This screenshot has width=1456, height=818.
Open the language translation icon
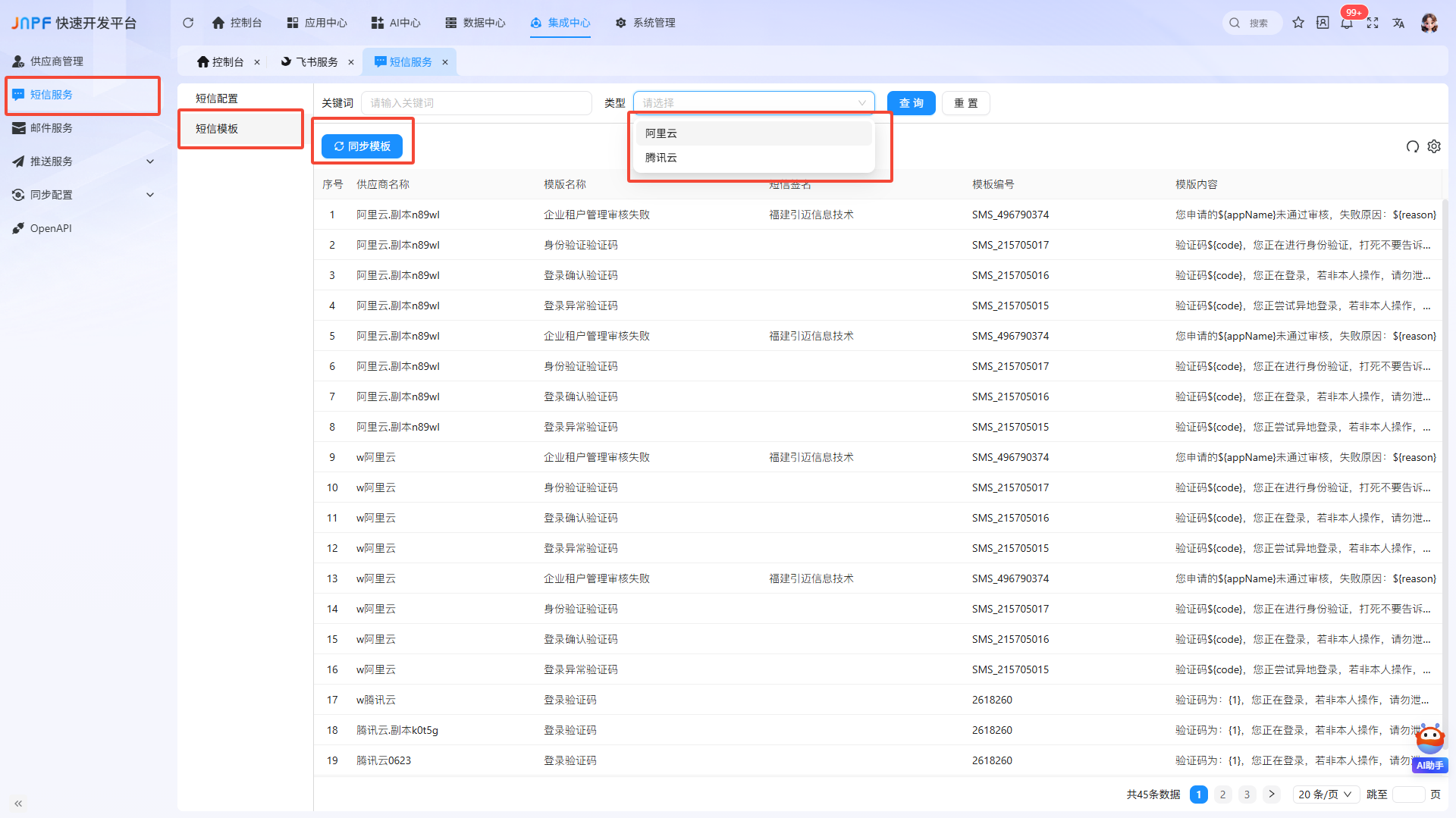[x=1398, y=23]
